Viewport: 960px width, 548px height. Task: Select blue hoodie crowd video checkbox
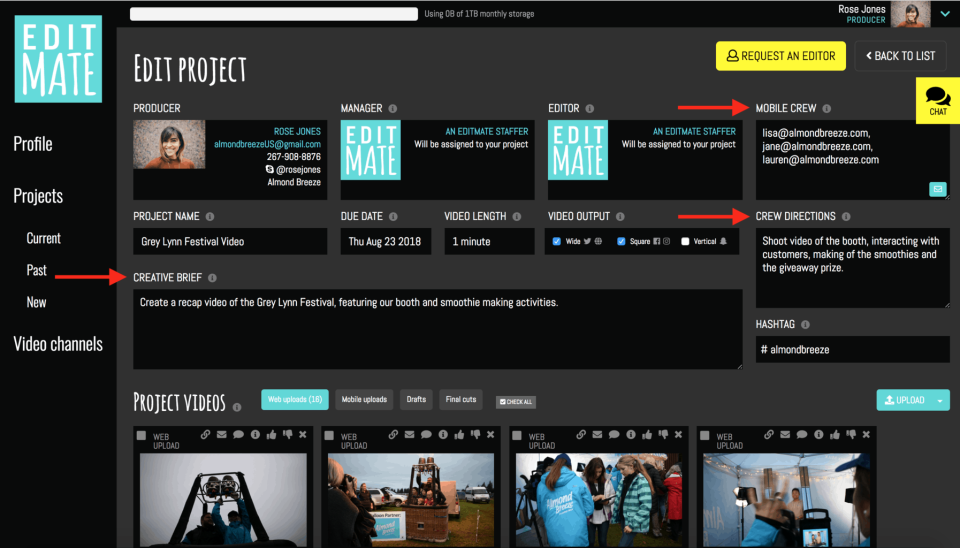517,435
